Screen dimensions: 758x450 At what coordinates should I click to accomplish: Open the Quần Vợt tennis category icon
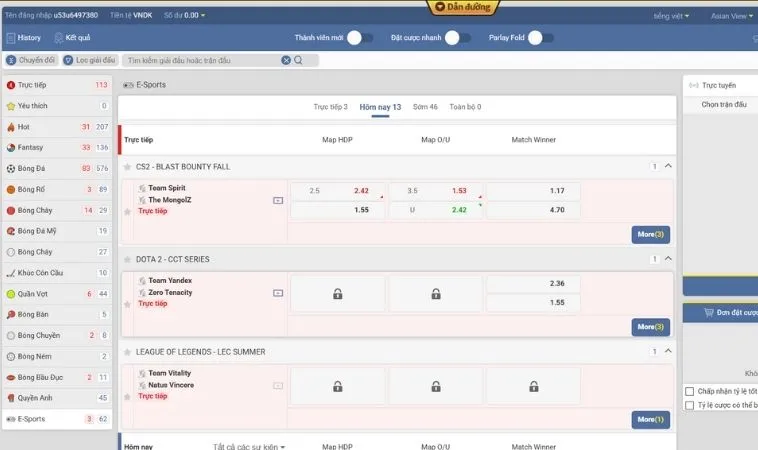tap(11, 293)
